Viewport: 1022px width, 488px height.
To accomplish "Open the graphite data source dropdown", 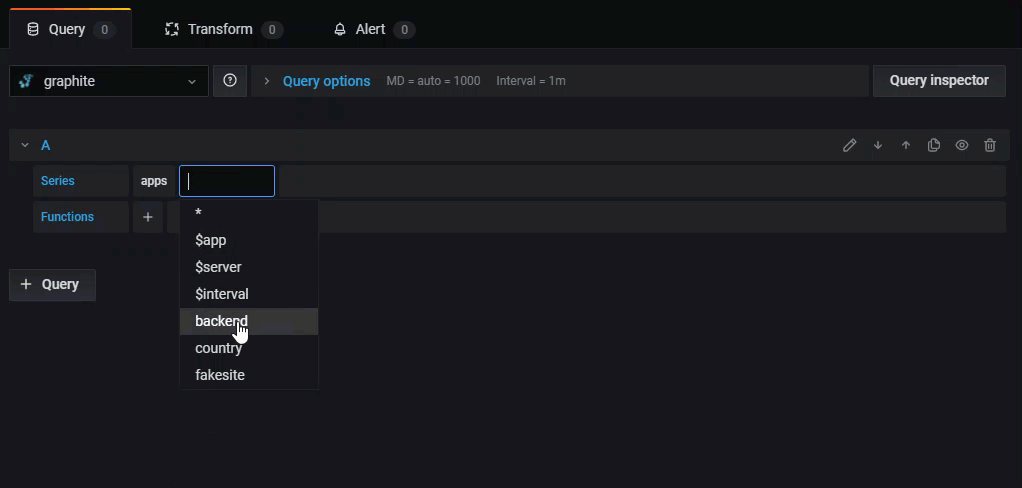I will coord(109,81).
